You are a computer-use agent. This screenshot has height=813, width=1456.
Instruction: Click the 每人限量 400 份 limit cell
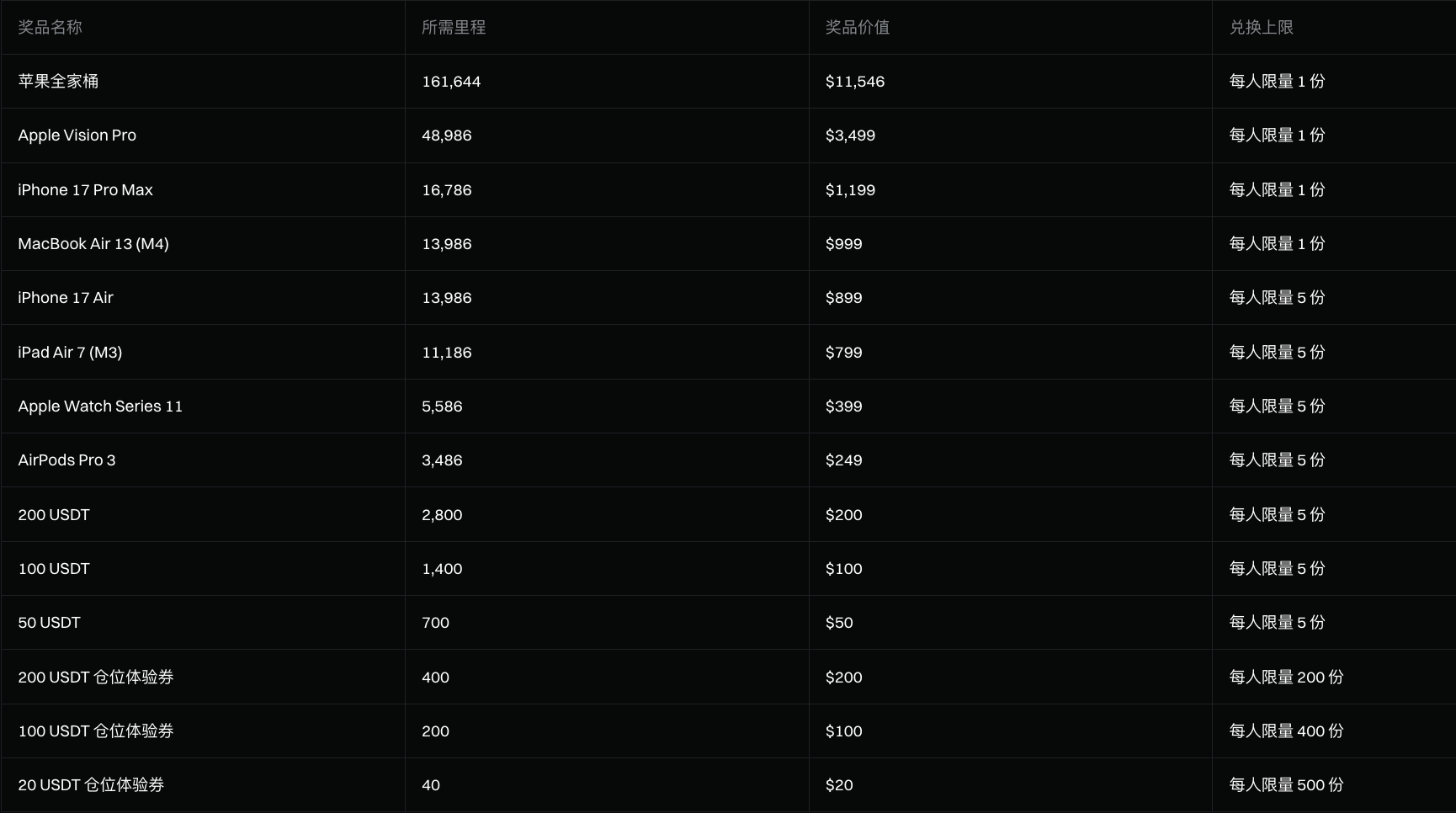(x=1285, y=731)
